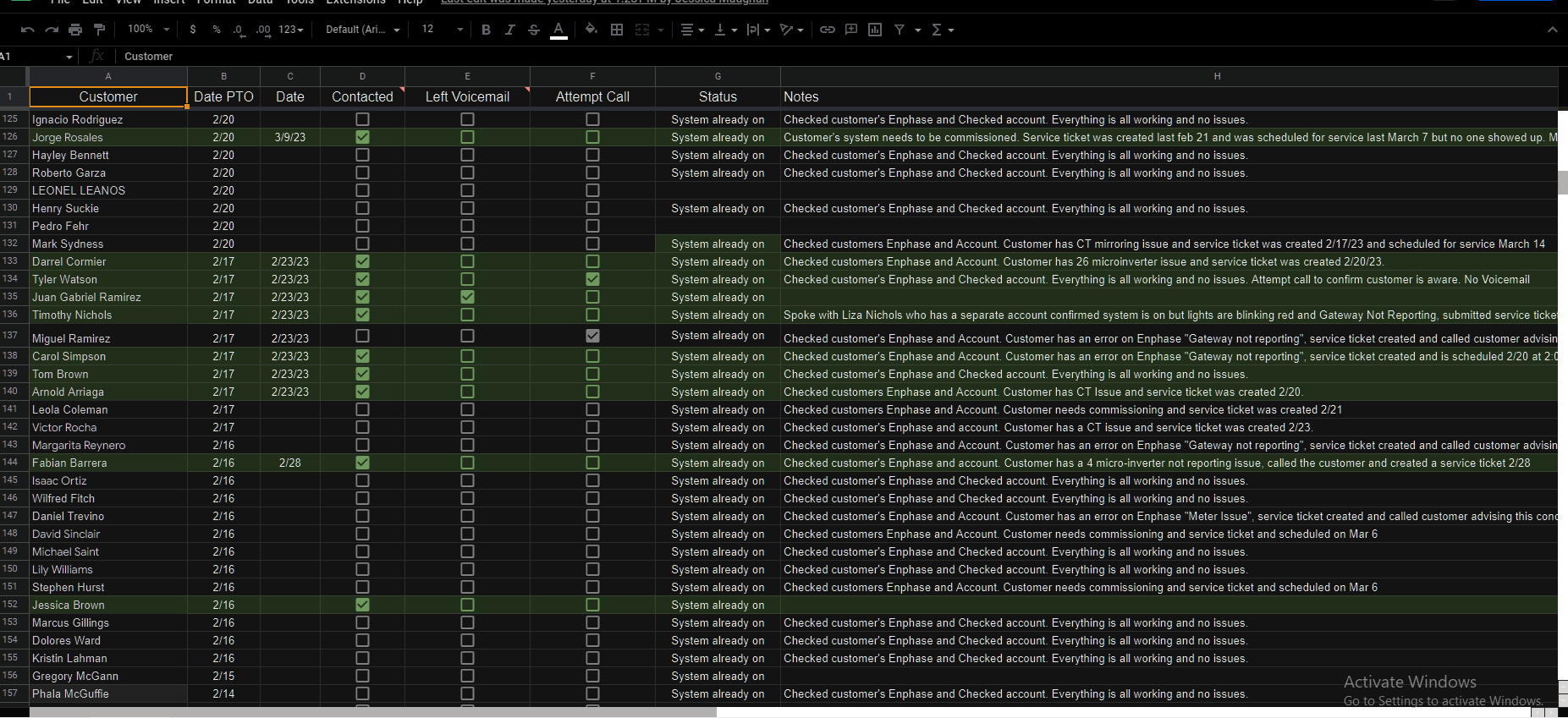Toggle bold formatting

(486, 30)
